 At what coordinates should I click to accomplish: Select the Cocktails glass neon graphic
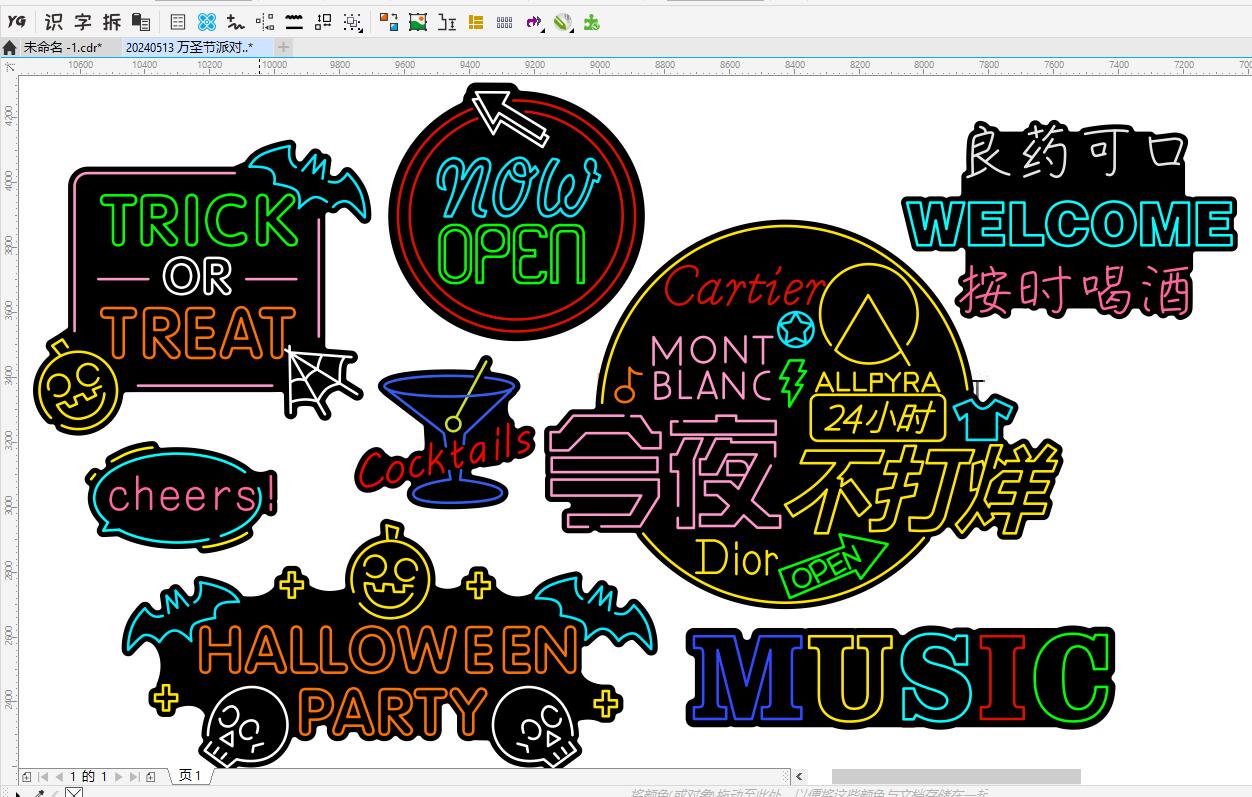point(447,433)
